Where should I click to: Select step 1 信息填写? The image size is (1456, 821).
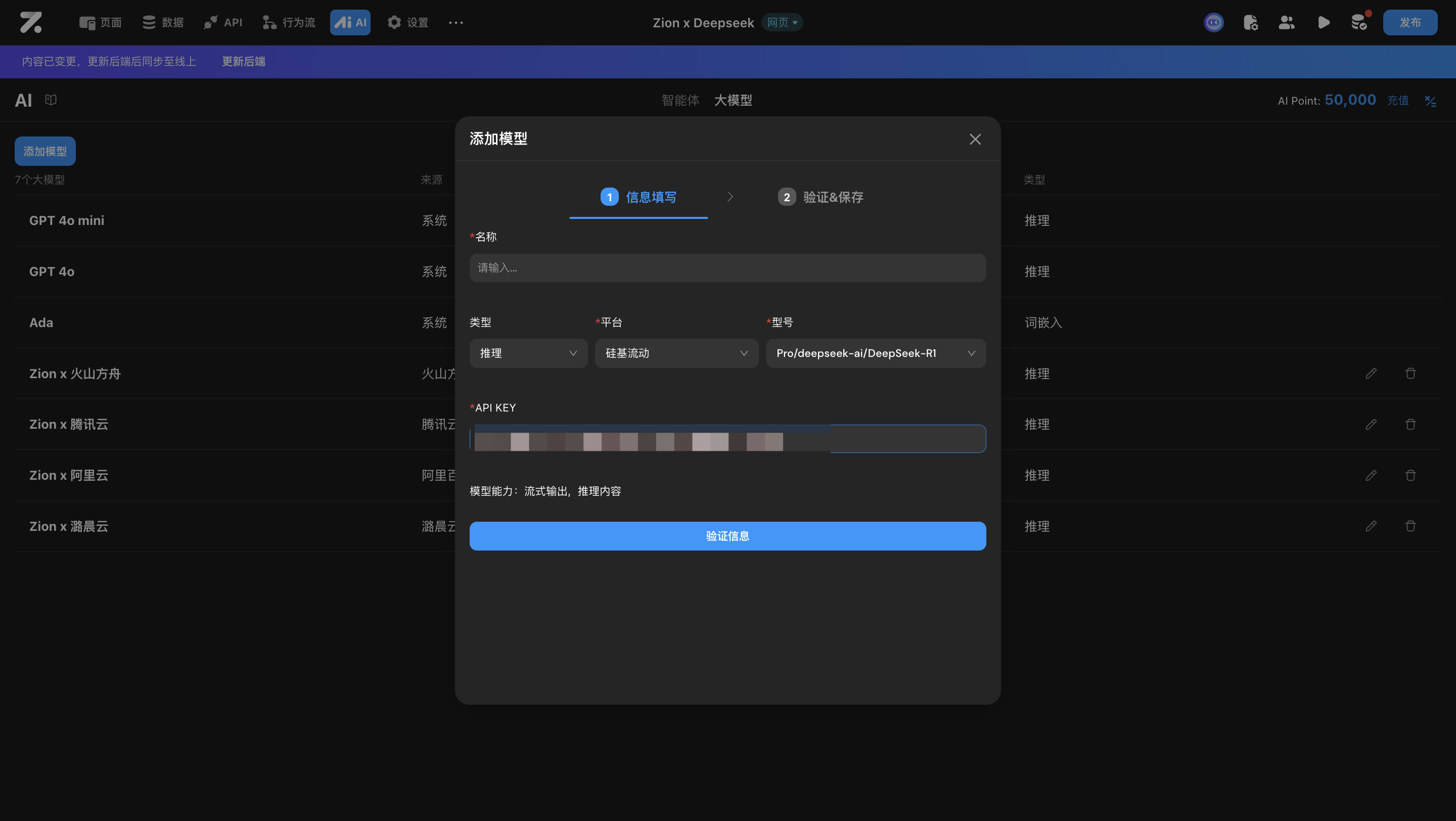point(639,197)
